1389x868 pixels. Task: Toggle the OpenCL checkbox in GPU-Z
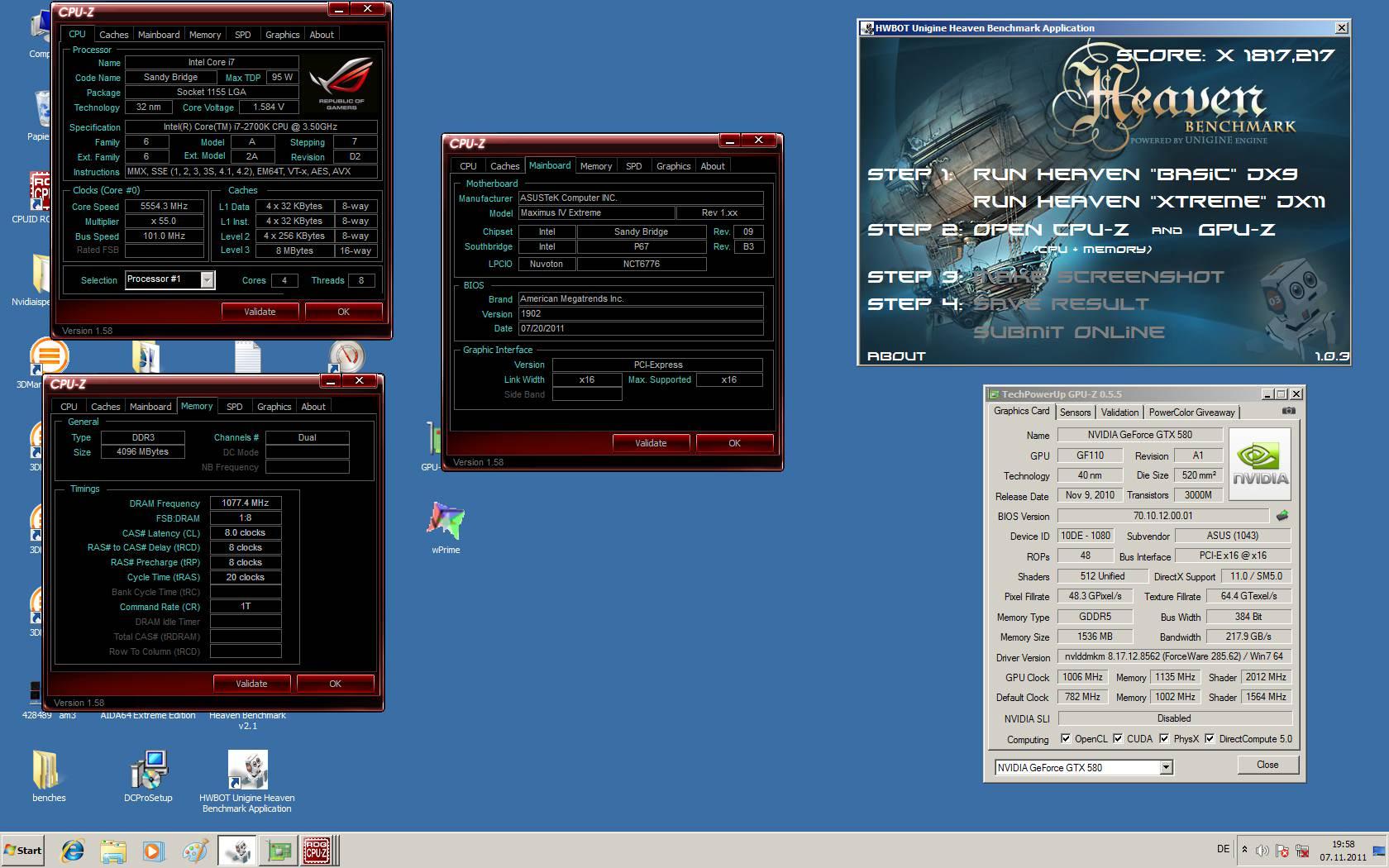tap(1066, 738)
